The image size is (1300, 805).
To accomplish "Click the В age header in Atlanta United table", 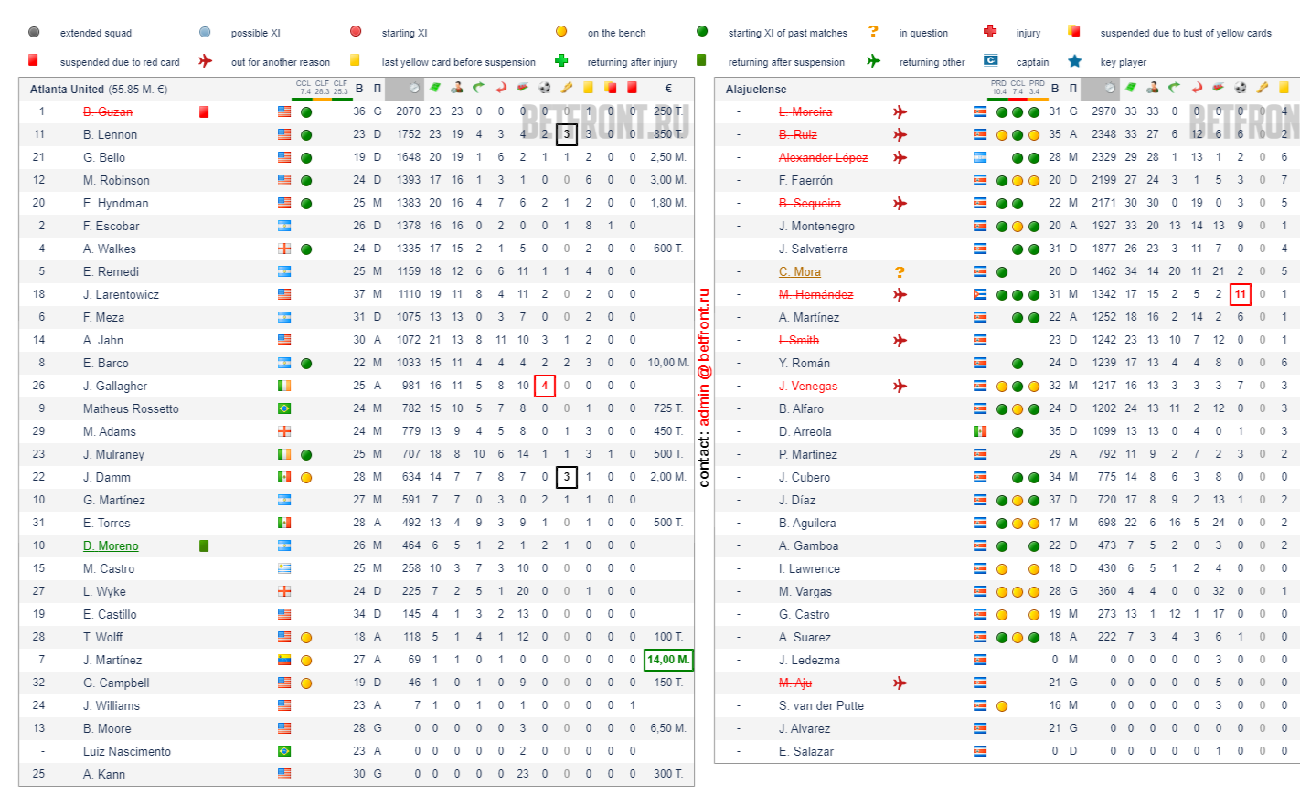I will (x=360, y=88).
